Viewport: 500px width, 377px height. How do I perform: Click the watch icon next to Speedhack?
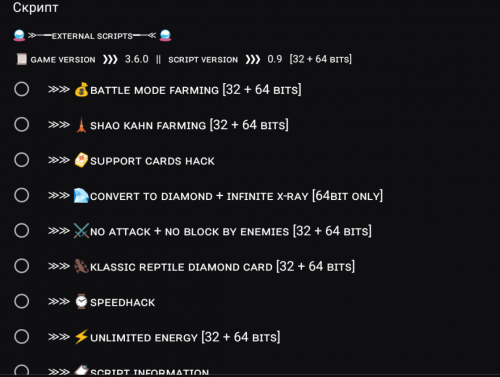81,302
